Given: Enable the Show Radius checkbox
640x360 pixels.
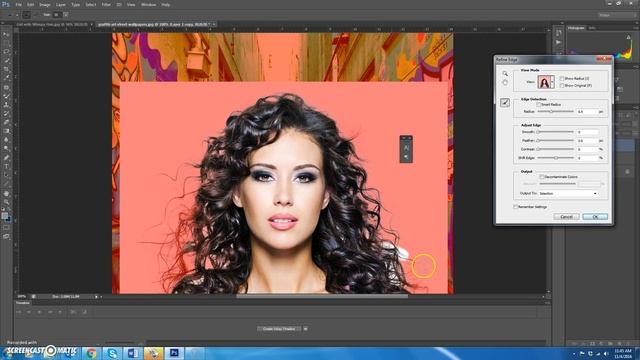Looking at the screenshot, I should (562, 78).
